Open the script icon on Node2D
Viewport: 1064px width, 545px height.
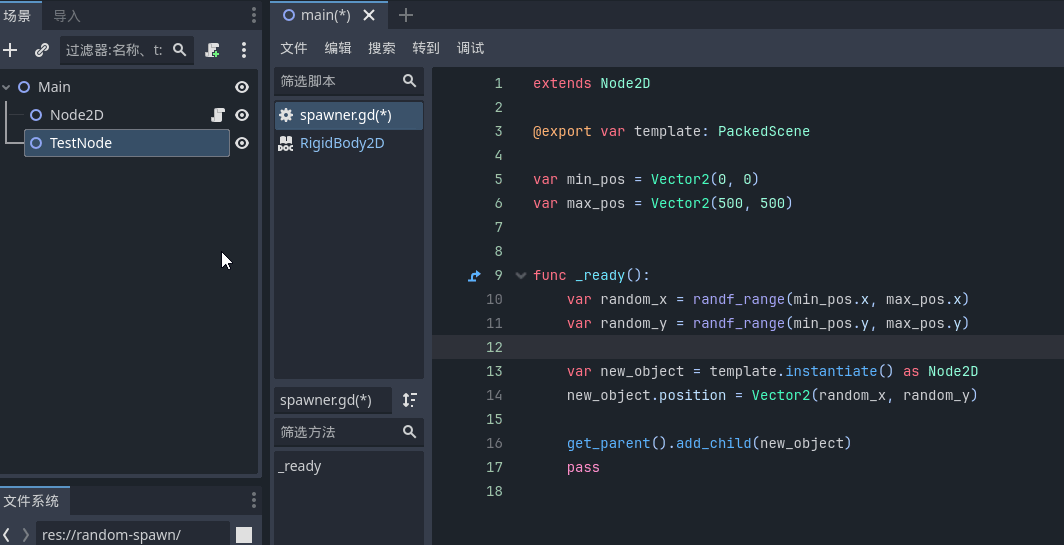coord(218,115)
